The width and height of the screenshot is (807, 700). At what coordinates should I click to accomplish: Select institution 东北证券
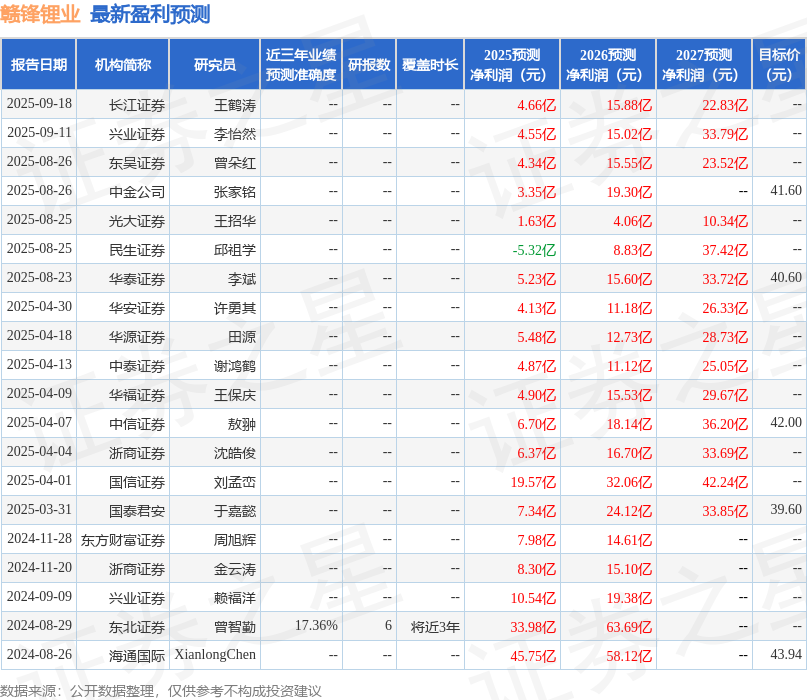pyautogui.click(x=137, y=627)
